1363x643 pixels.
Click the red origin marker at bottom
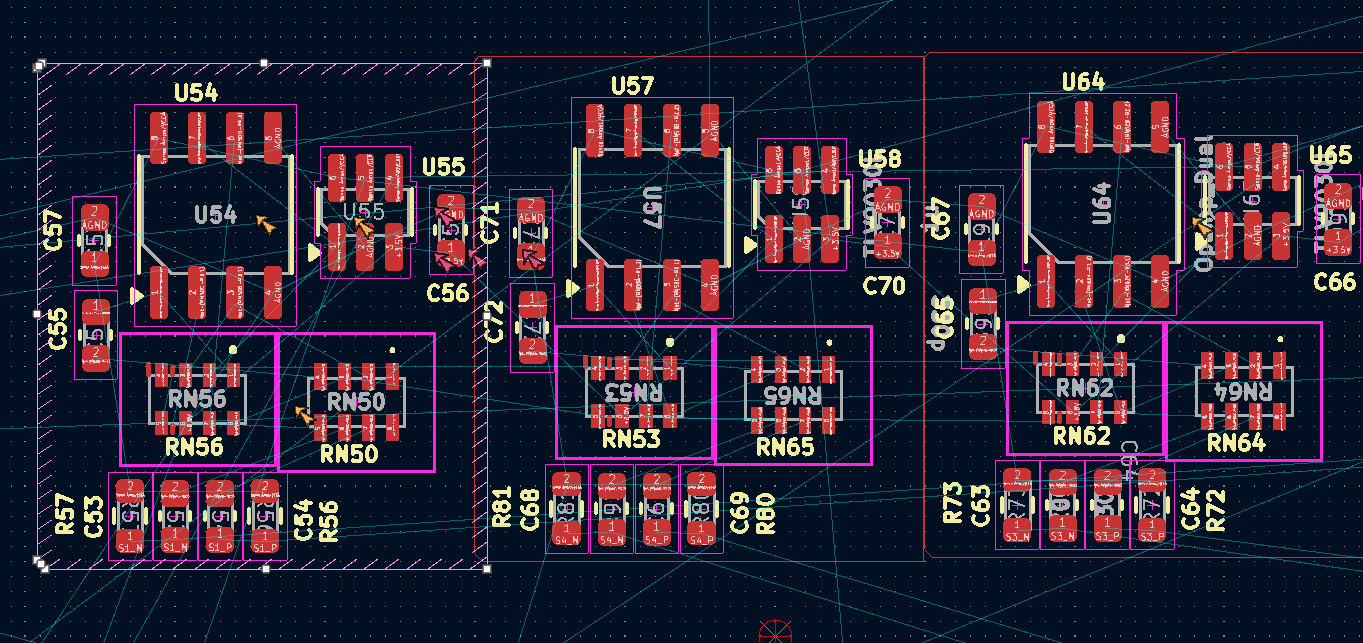tap(775, 632)
